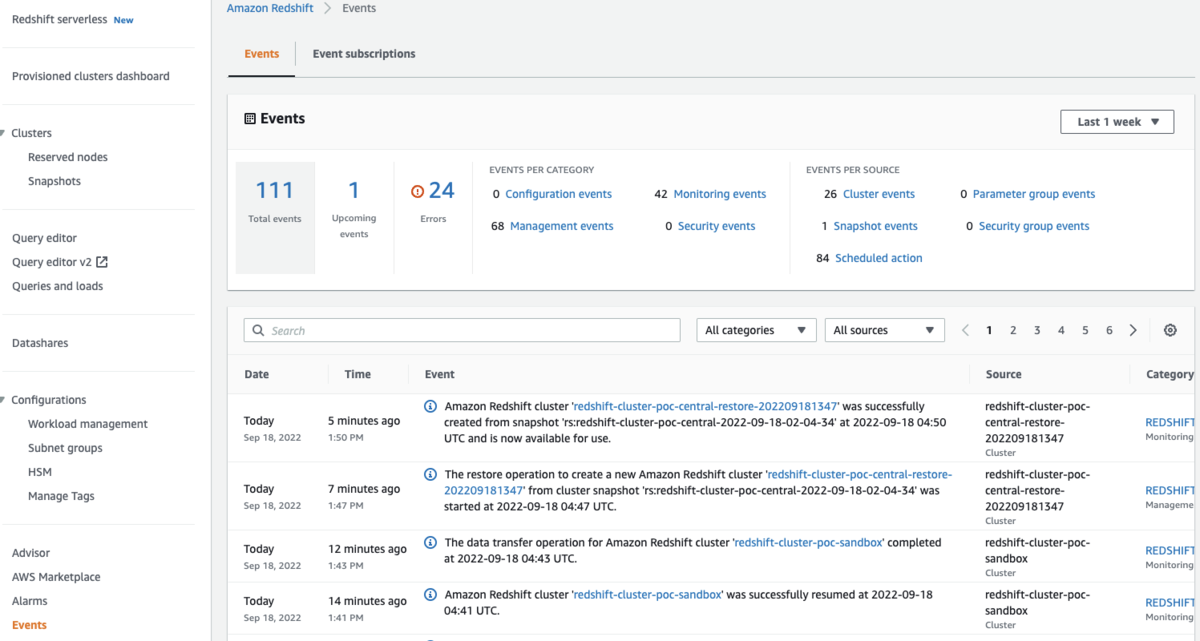Open AWS Marketplace in the sidebar

[x=56, y=577]
